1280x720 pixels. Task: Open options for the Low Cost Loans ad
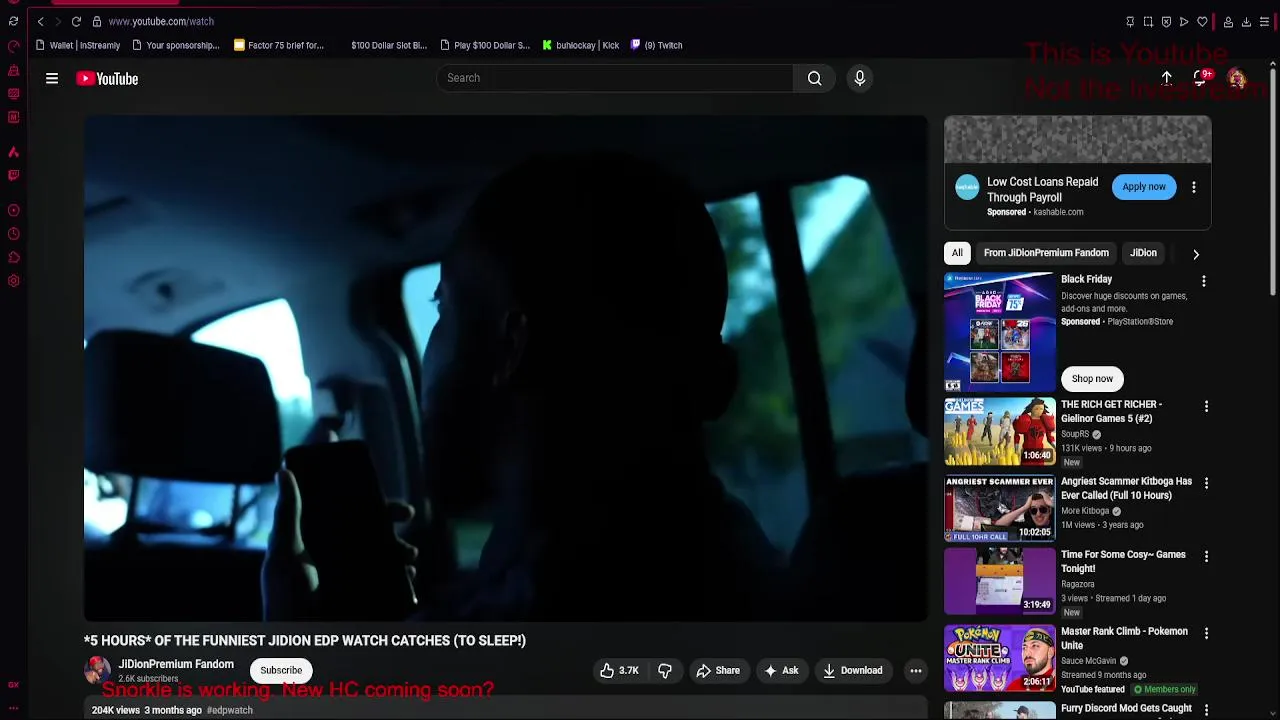click(x=1193, y=187)
